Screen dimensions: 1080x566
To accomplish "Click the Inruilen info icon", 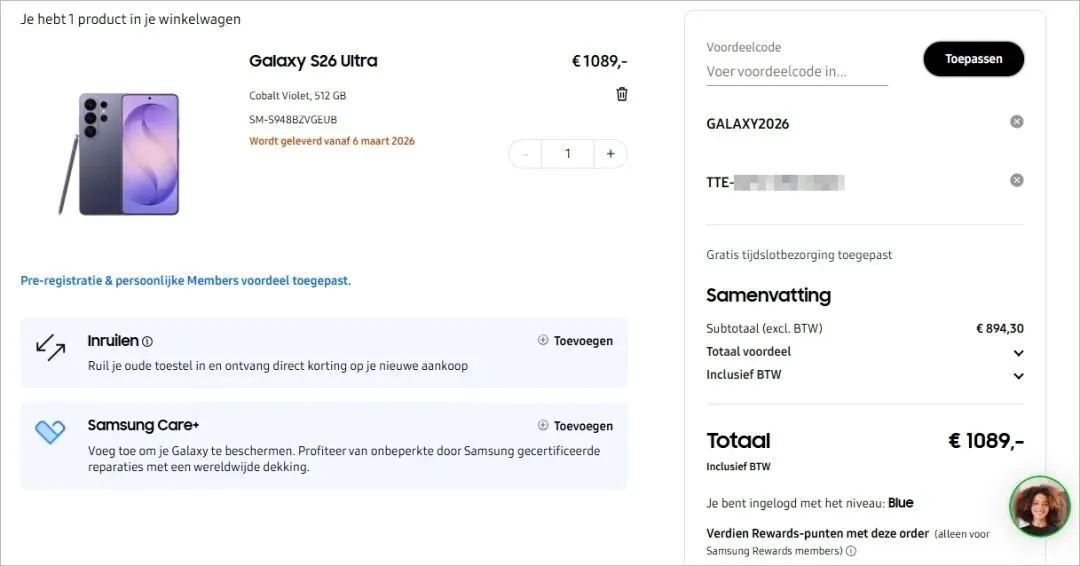I will click(x=148, y=342).
